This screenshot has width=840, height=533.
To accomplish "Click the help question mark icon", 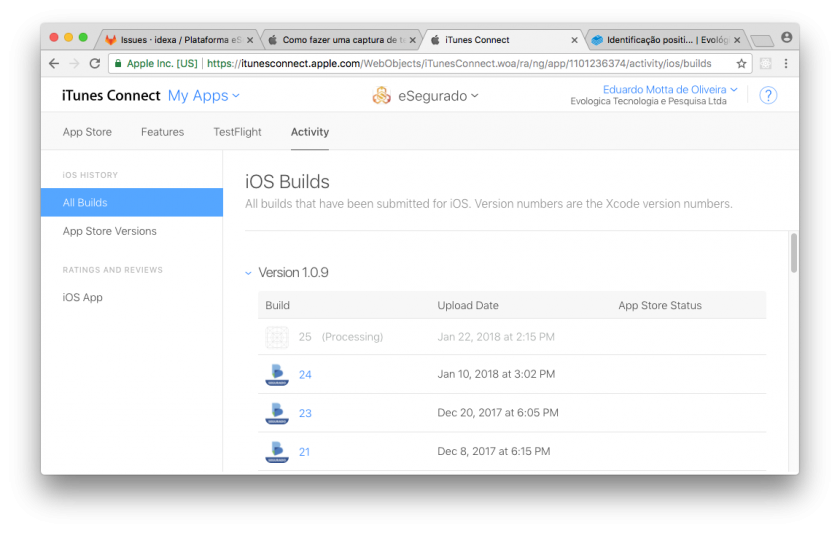I will [768, 96].
